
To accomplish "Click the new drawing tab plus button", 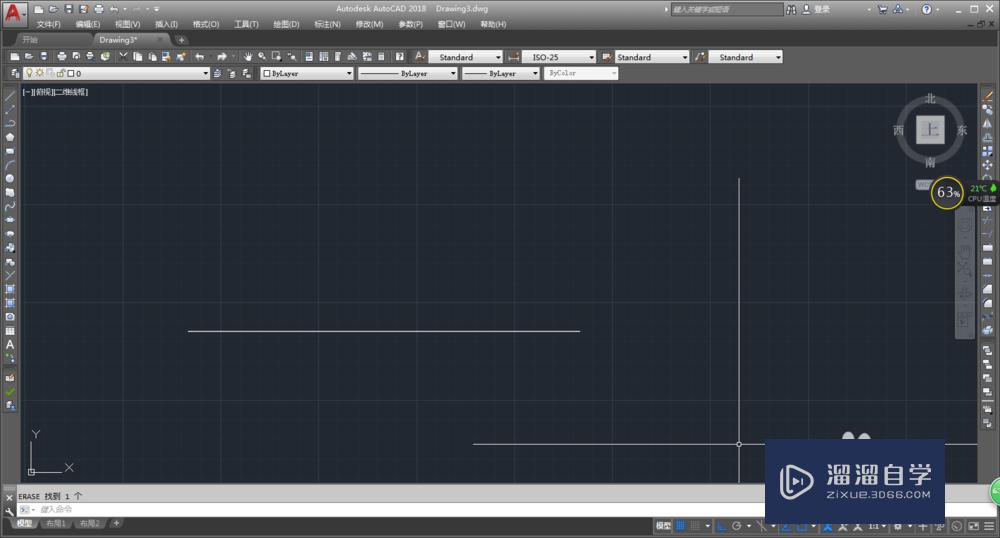I will [x=181, y=40].
